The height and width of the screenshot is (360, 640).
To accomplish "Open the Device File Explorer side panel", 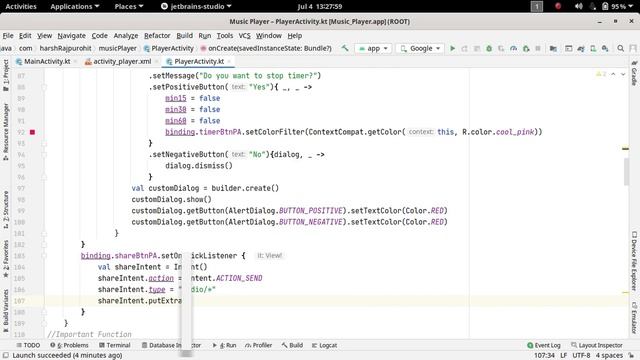I will pos(634,261).
